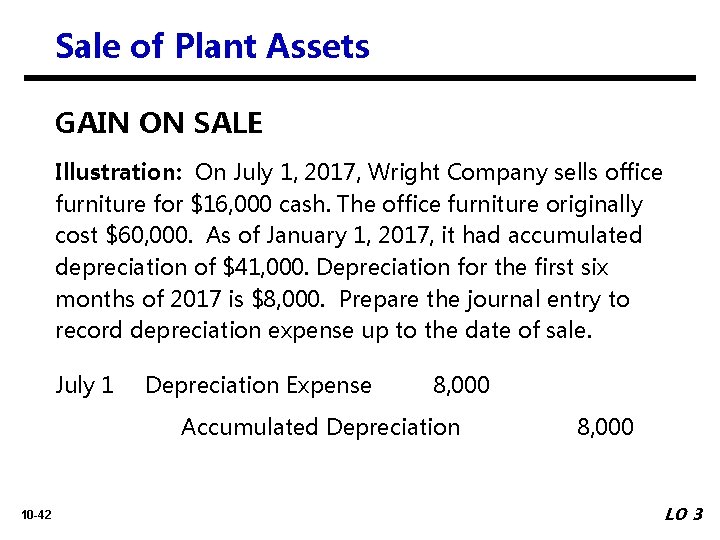The height and width of the screenshot is (540, 720).
Task: Click the '$41,000' accumulated depreciation figure
Action: click(x=264, y=267)
